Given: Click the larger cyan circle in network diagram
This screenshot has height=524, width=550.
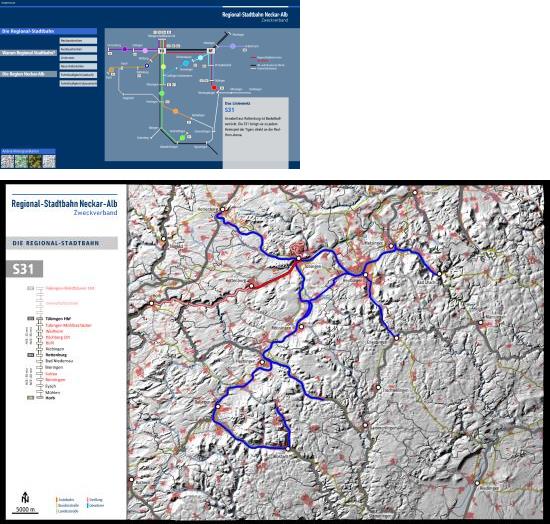Looking at the screenshot, I should [x=186, y=63].
